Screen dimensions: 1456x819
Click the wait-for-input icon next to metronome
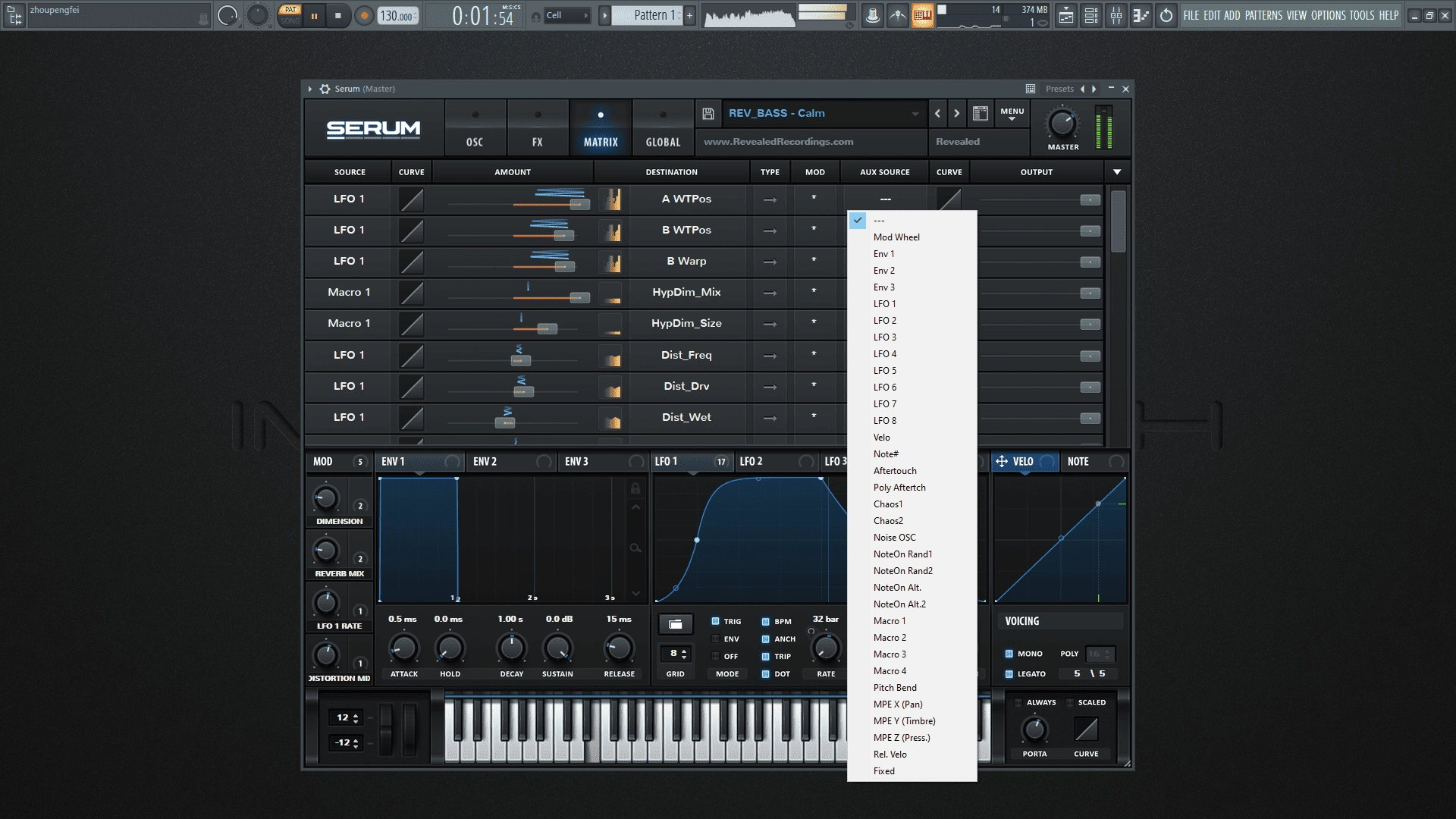(x=898, y=15)
